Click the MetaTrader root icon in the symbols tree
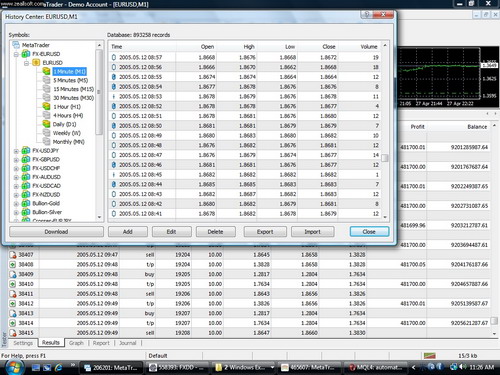Screen dimensions: 500x375 16,45
